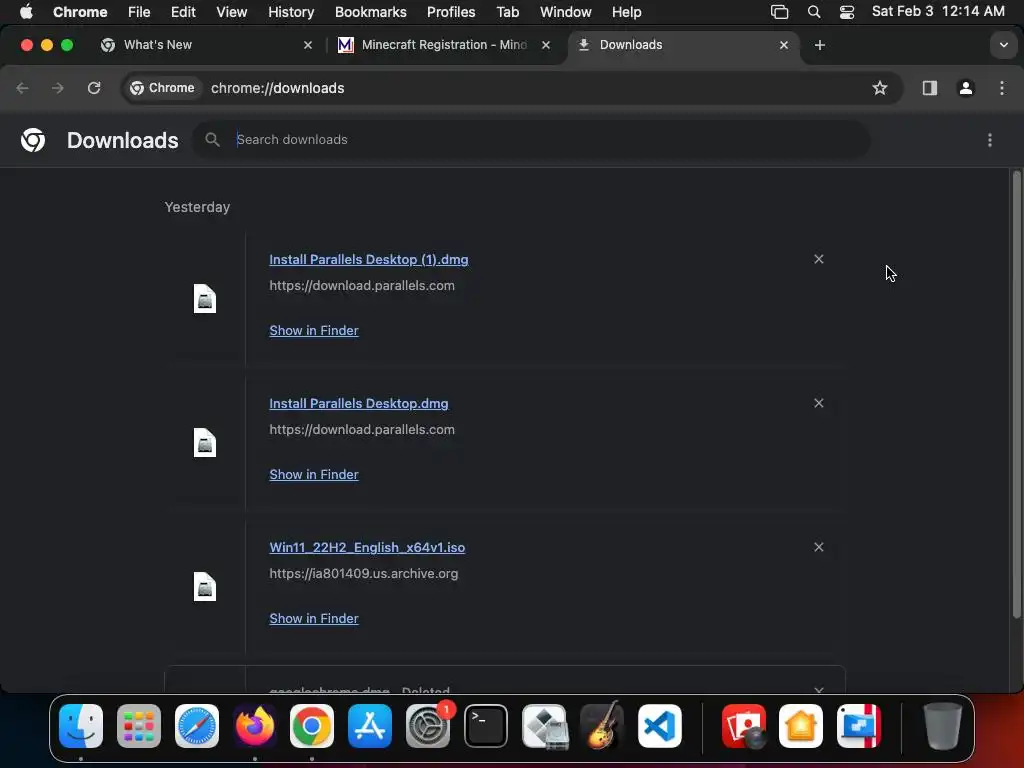Open the Trash in the Dock
This screenshot has width=1024, height=768.
pos(941,726)
